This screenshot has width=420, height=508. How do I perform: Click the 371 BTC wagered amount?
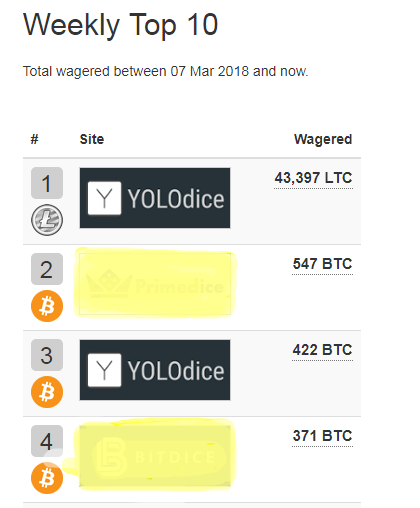click(322, 436)
